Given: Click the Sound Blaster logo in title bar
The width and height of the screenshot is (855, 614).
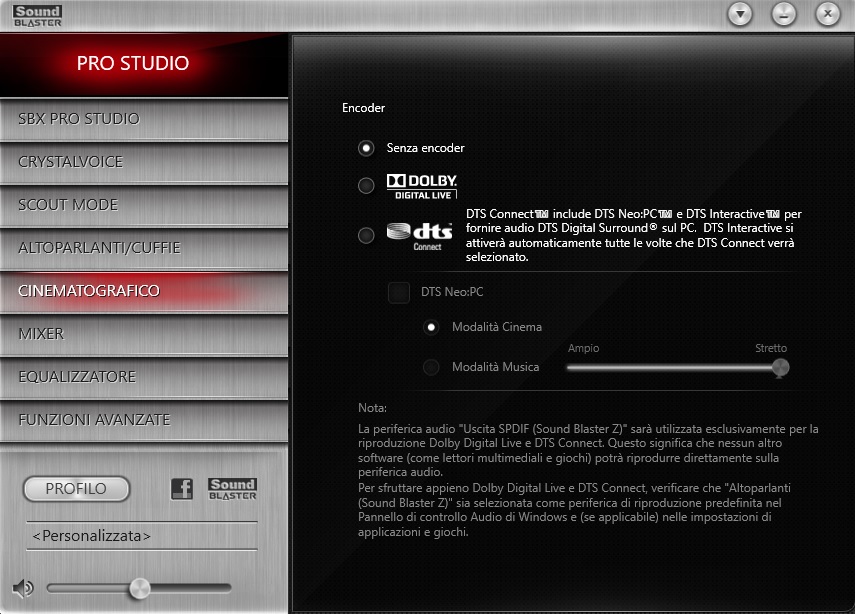Looking at the screenshot, I should coord(37,16).
